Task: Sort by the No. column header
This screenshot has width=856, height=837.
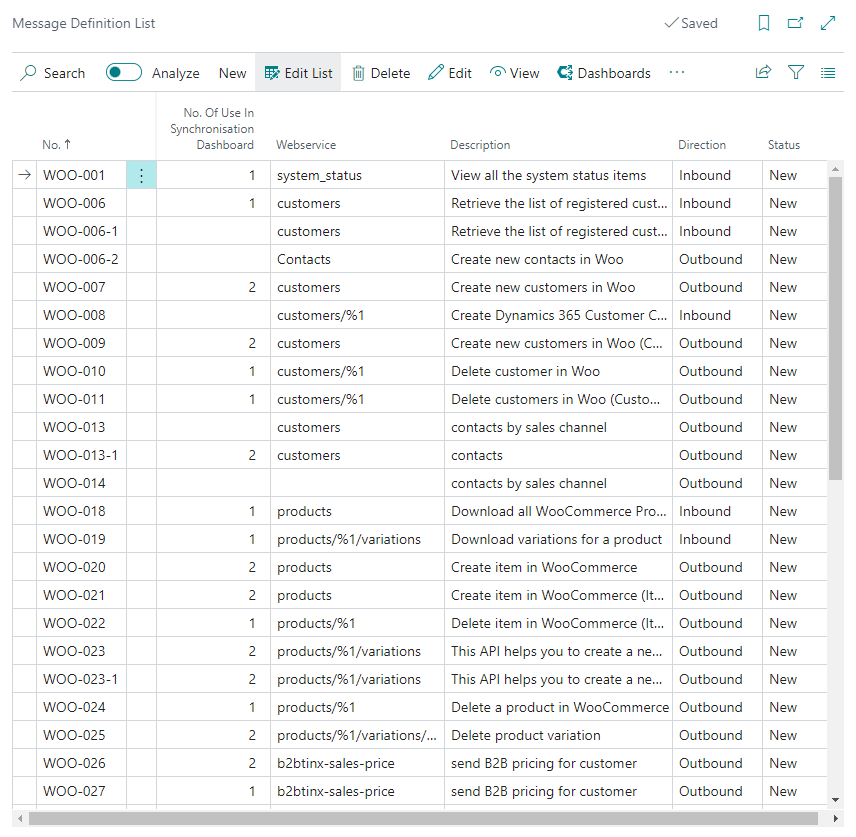Action: pyautogui.click(x=57, y=145)
